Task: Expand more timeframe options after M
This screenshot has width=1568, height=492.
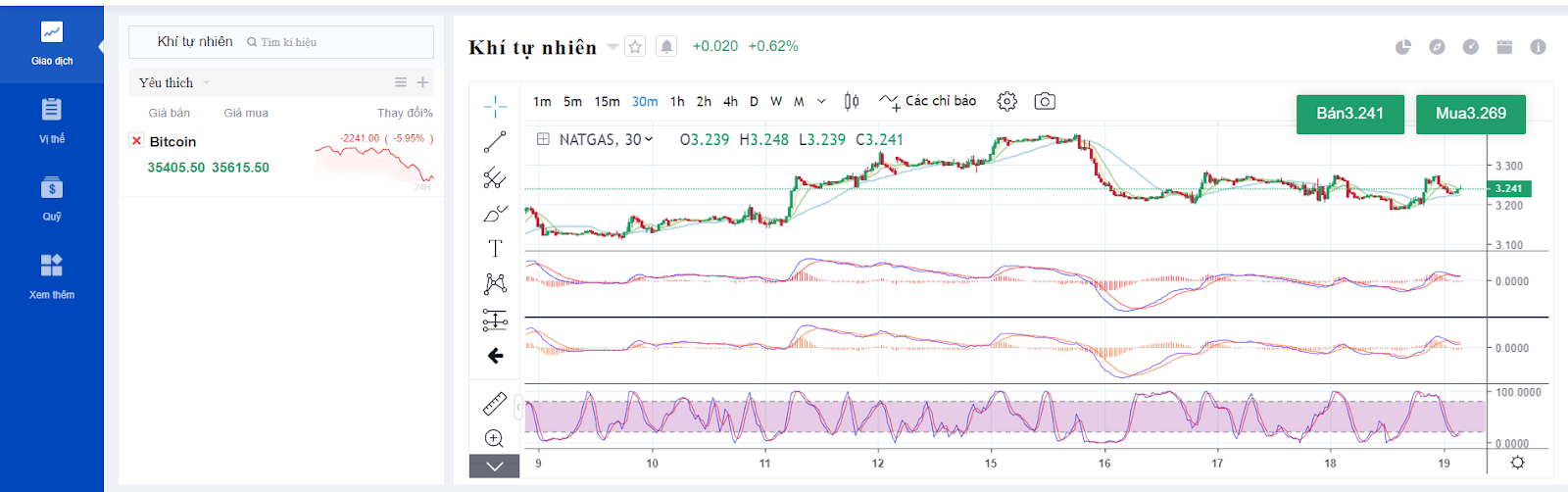Action: pos(821,101)
